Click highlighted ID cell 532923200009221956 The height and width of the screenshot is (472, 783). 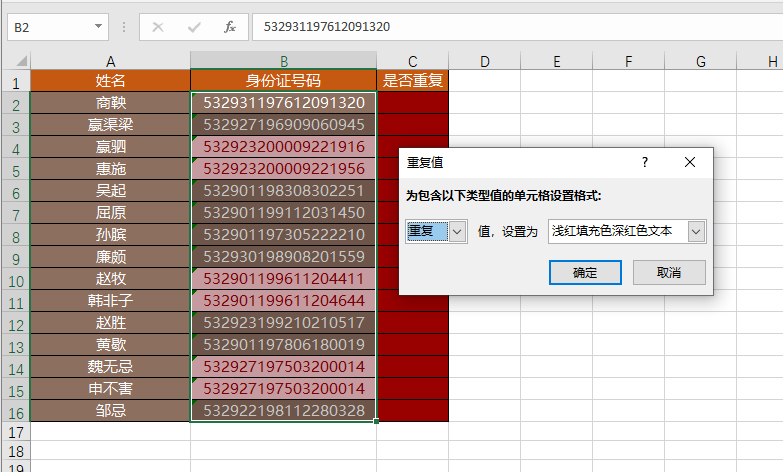284,168
